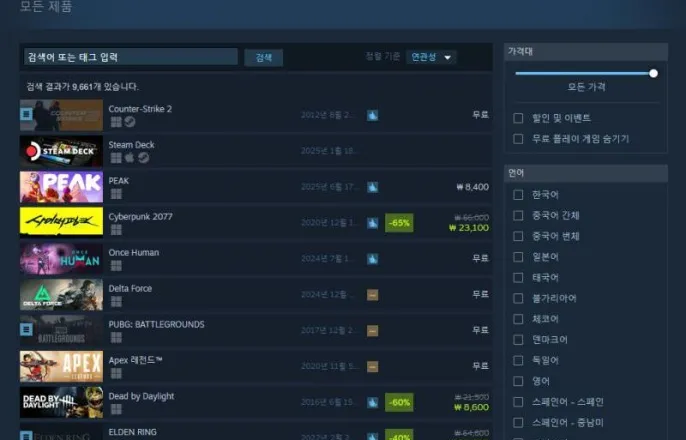Click the Dead by Daylight game thumbnail
This screenshot has width=686, height=440.
point(61,402)
